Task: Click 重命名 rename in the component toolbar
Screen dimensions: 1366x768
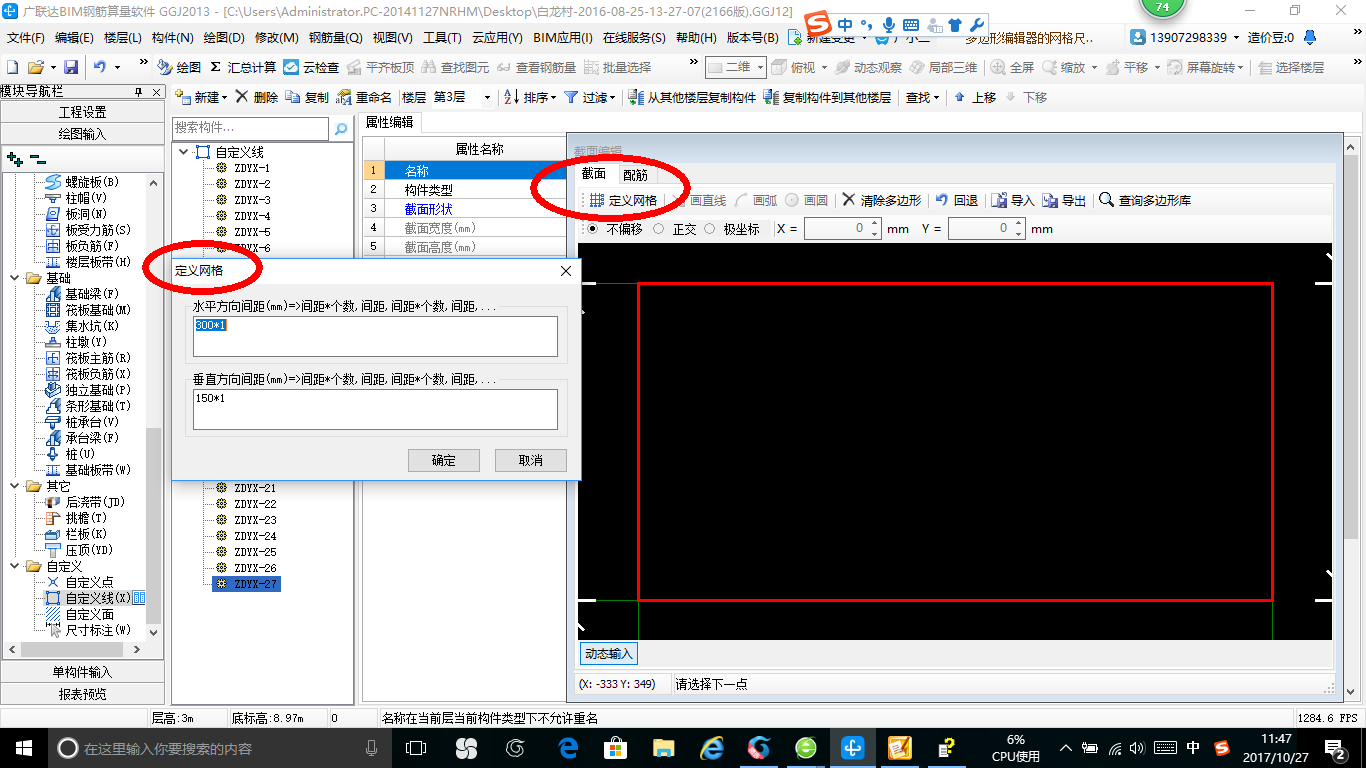Action: (365, 97)
